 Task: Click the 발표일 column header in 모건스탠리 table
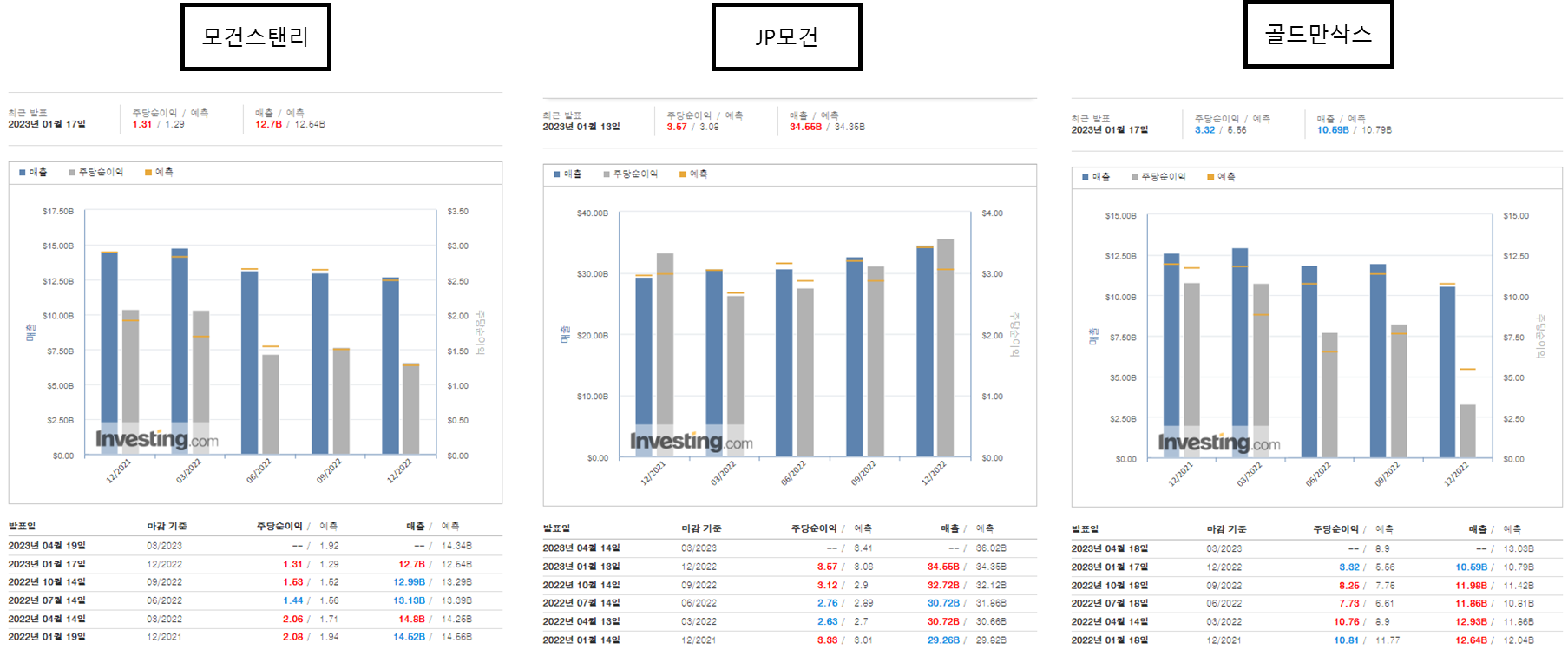[22, 526]
